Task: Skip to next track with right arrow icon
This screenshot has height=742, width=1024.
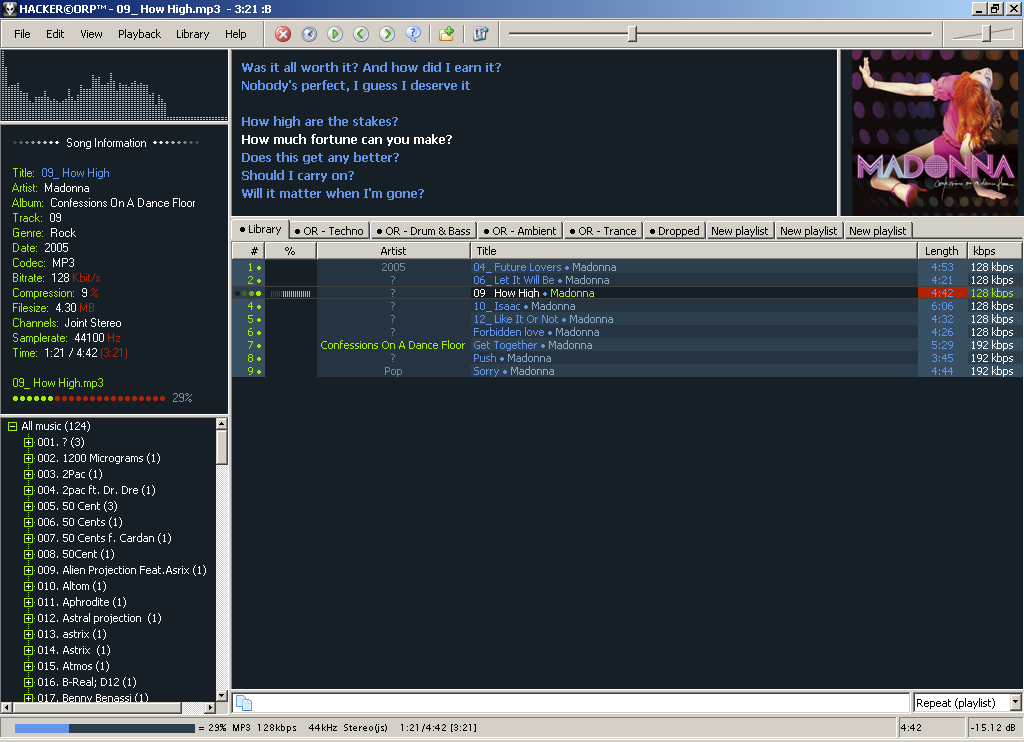Action: [387, 34]
